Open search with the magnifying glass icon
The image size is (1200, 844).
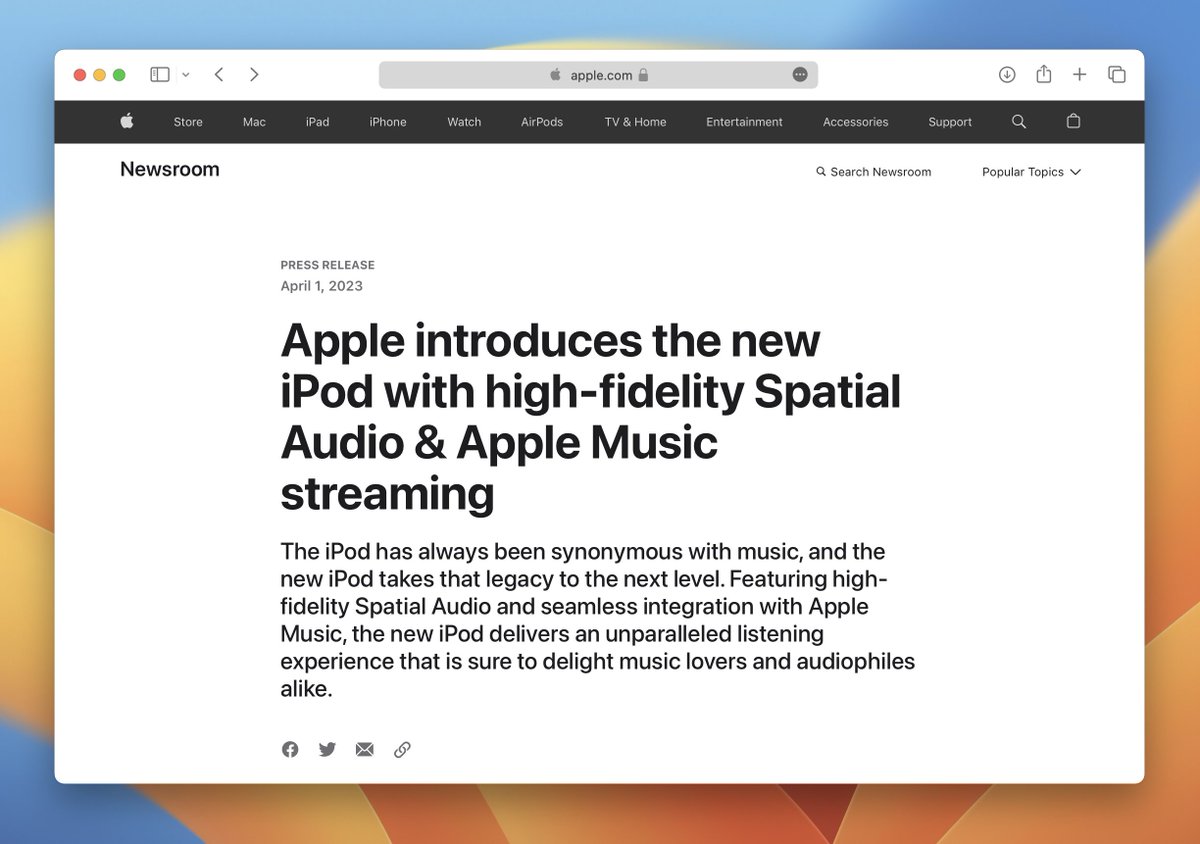click(x=1018, y=121)
